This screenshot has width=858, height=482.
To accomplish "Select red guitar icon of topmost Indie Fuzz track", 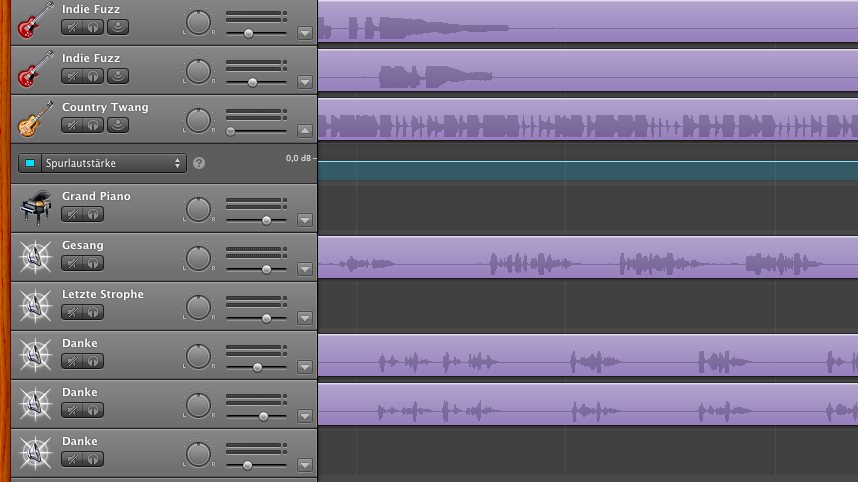I will 36,21.
